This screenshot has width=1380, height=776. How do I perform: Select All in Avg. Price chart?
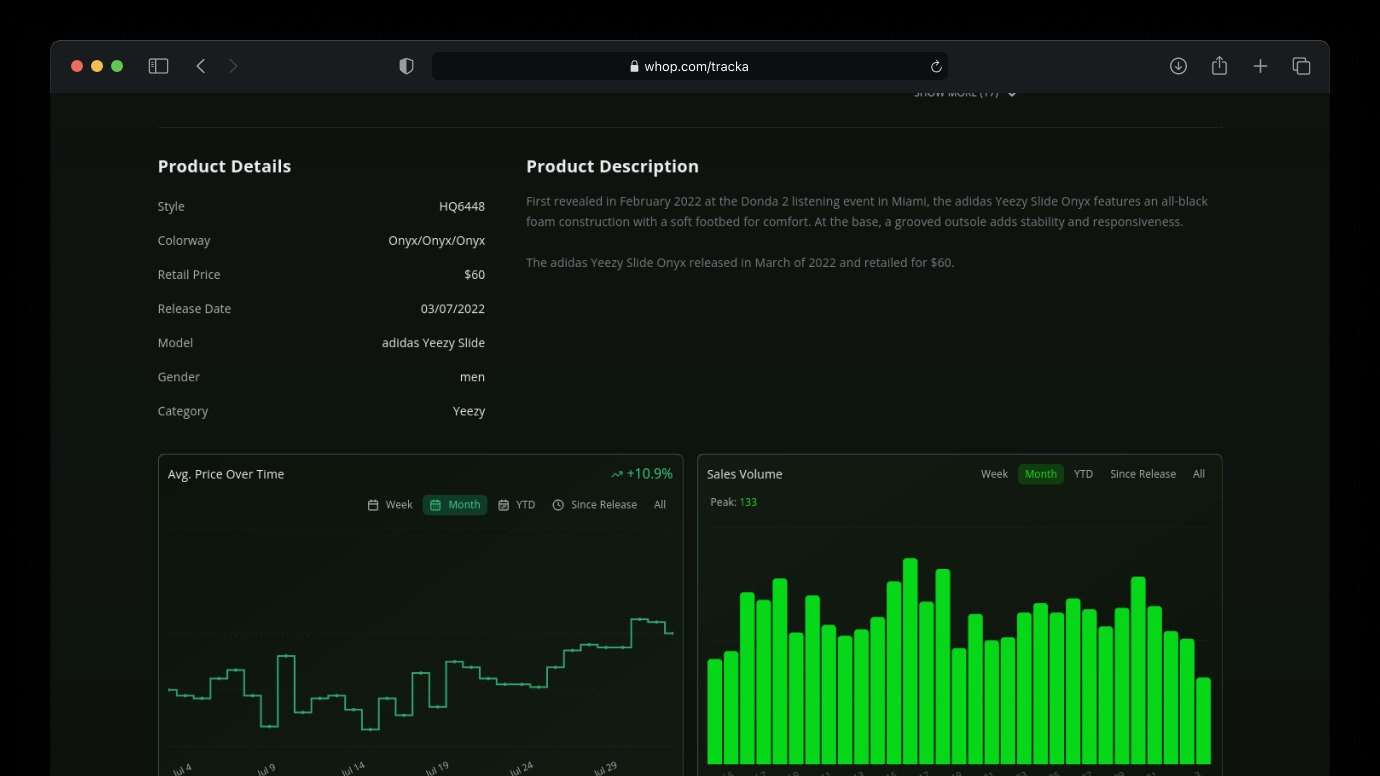(x=660, y=505)
